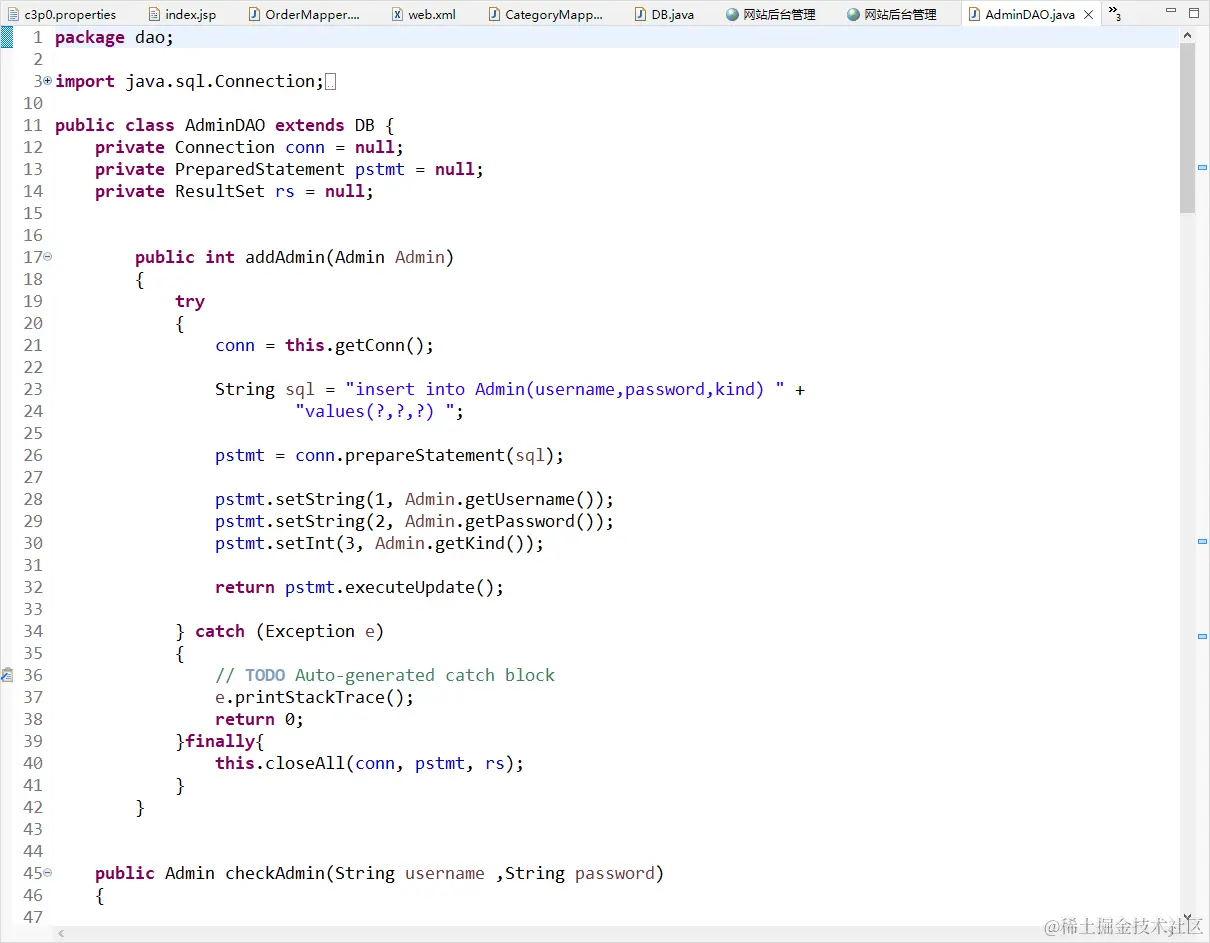1210x943 pixels.
Task: Click 'return 0;' line
Action: pos(260,720)
